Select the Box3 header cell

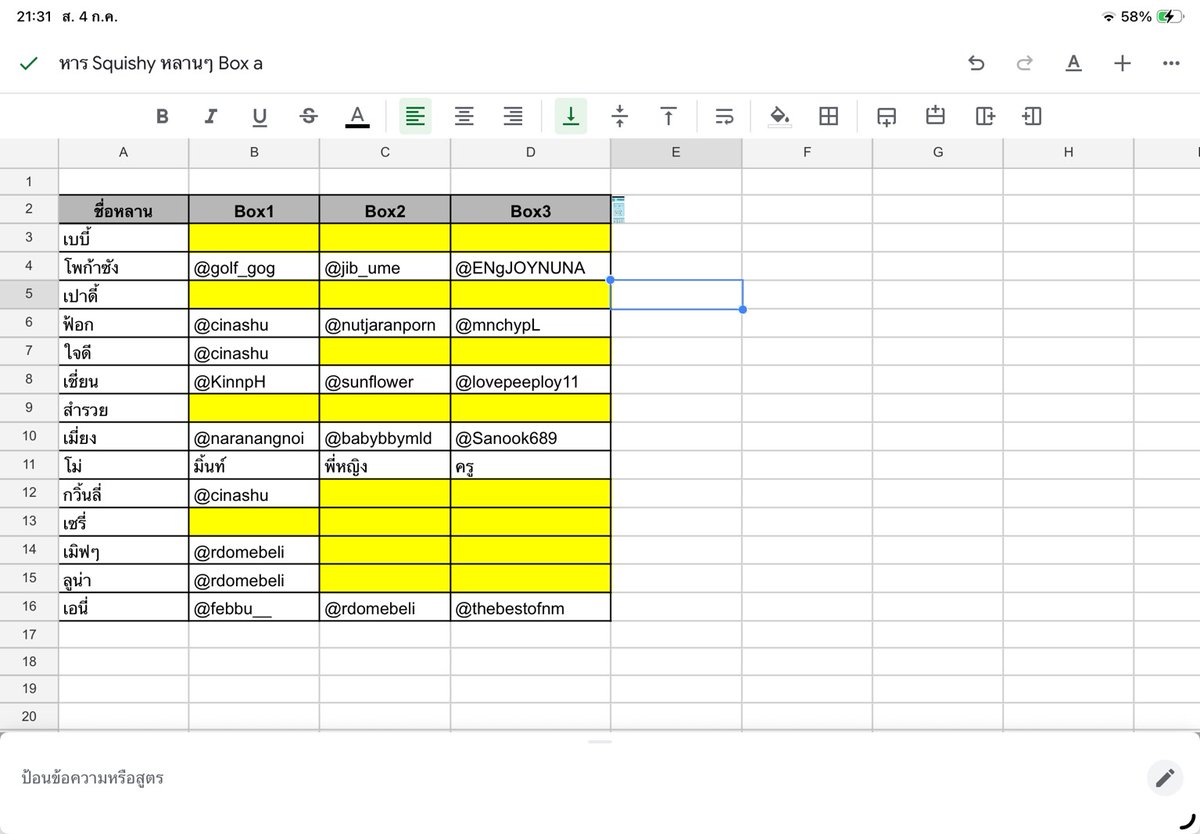point(530,210)
